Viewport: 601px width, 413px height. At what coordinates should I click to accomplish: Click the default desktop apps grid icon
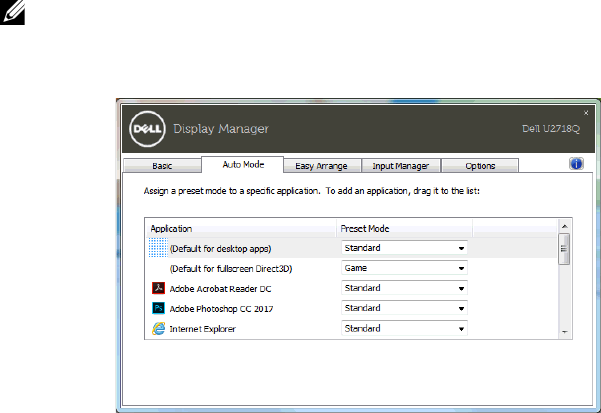click(x=158, y=248)
